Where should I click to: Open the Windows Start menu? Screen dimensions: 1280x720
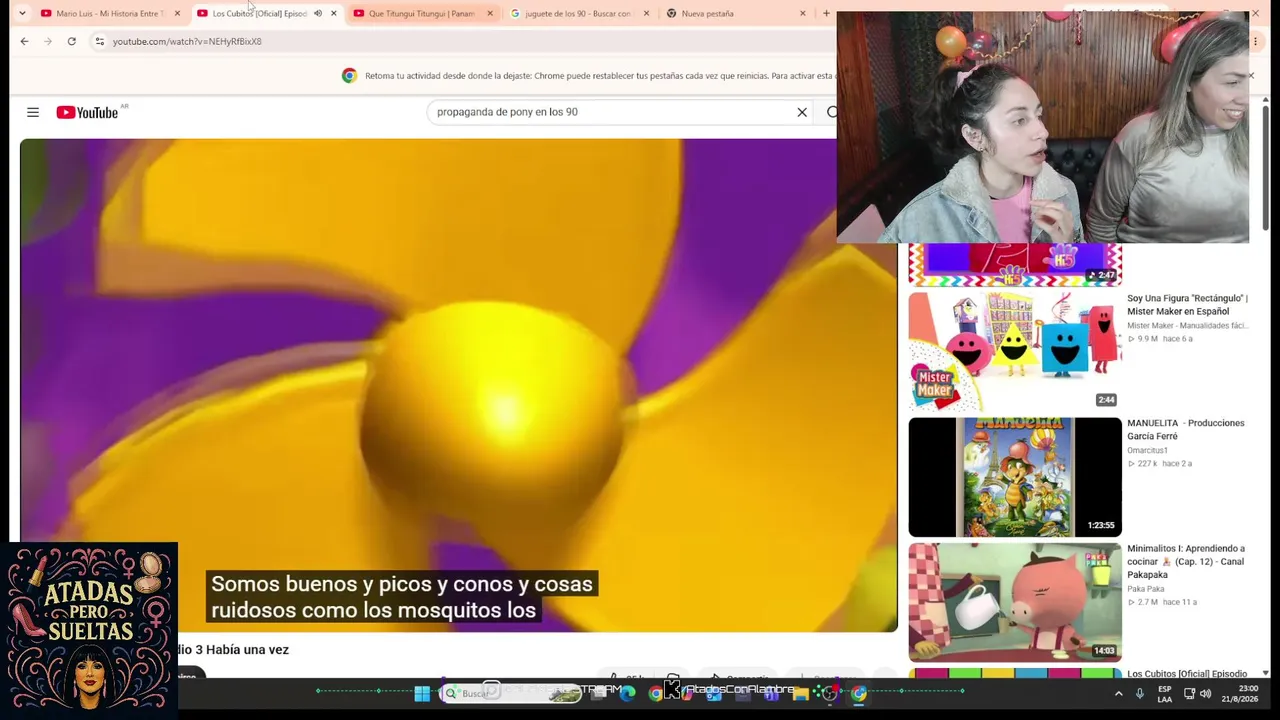(x=422, y=693)
